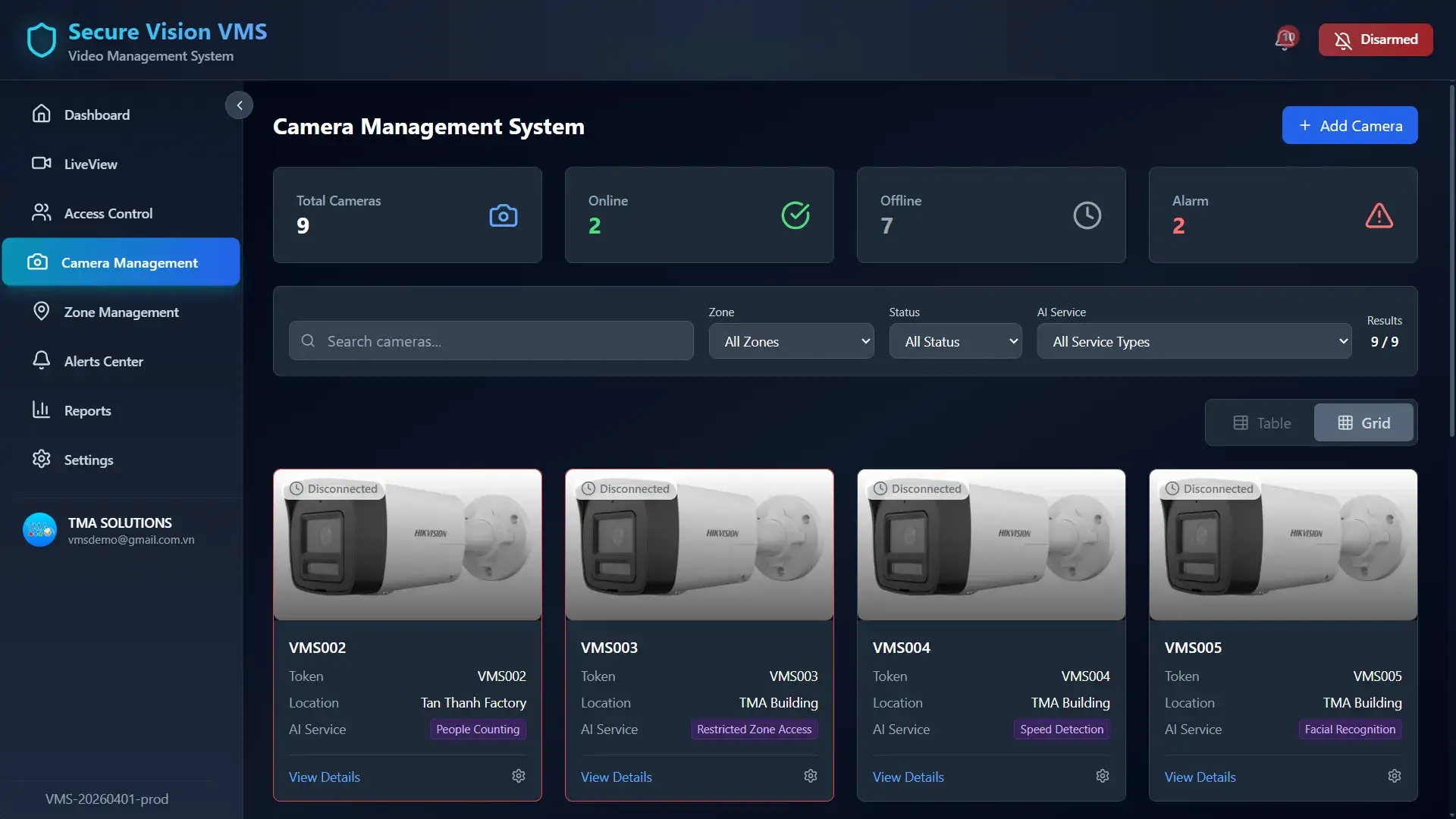Open Dashboard from the sidebar

coord(121,115)
